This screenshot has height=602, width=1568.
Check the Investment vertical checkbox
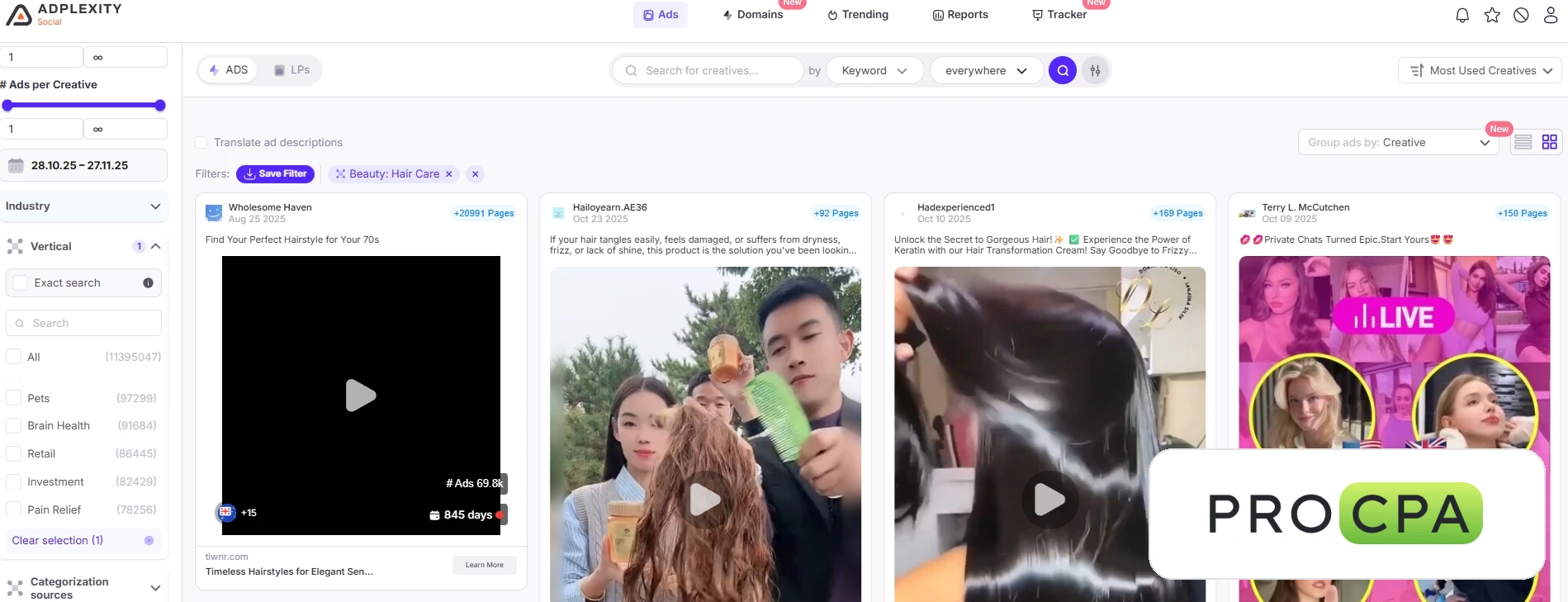13,481
